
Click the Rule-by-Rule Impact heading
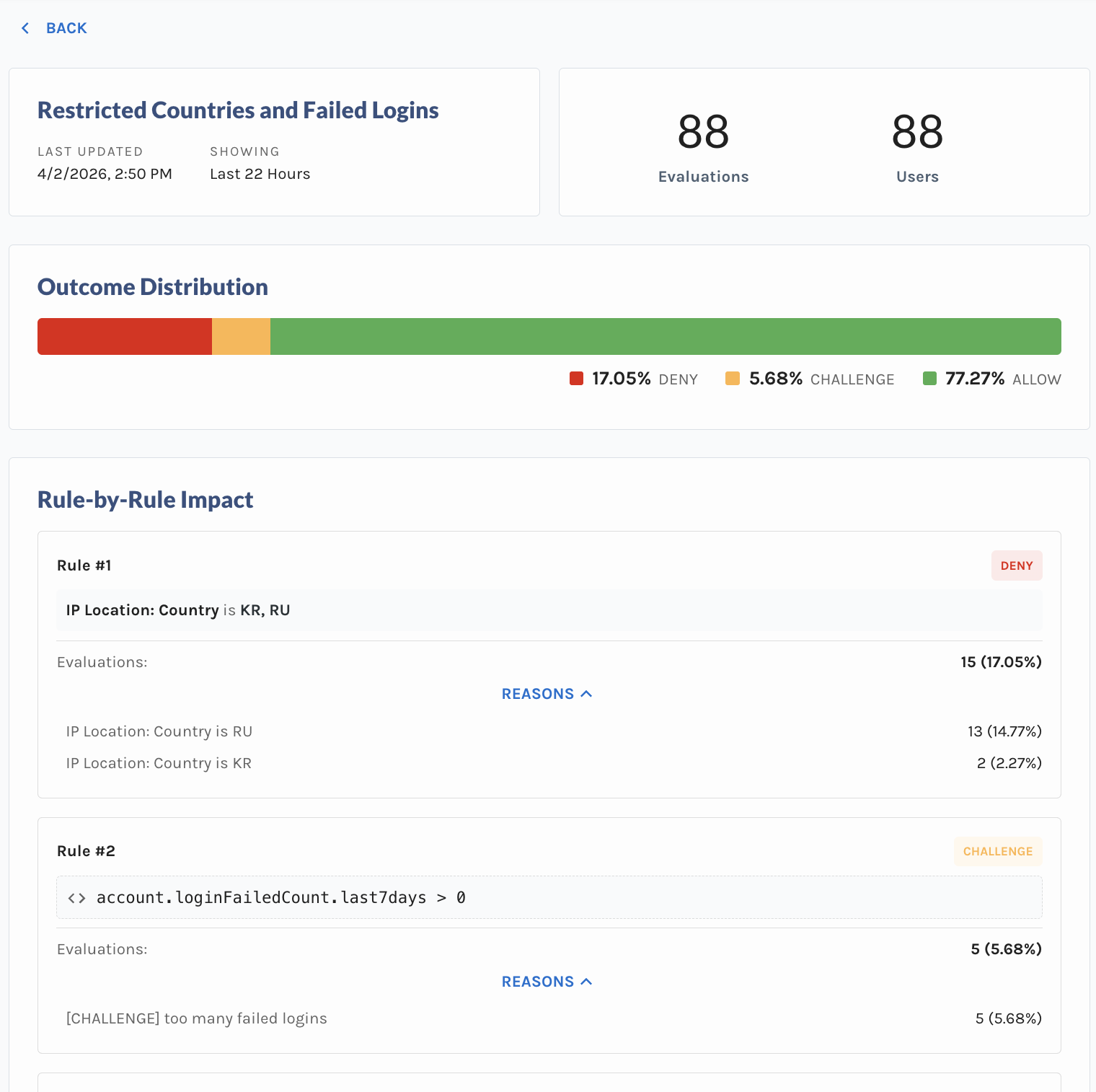[x=145, y=500]
